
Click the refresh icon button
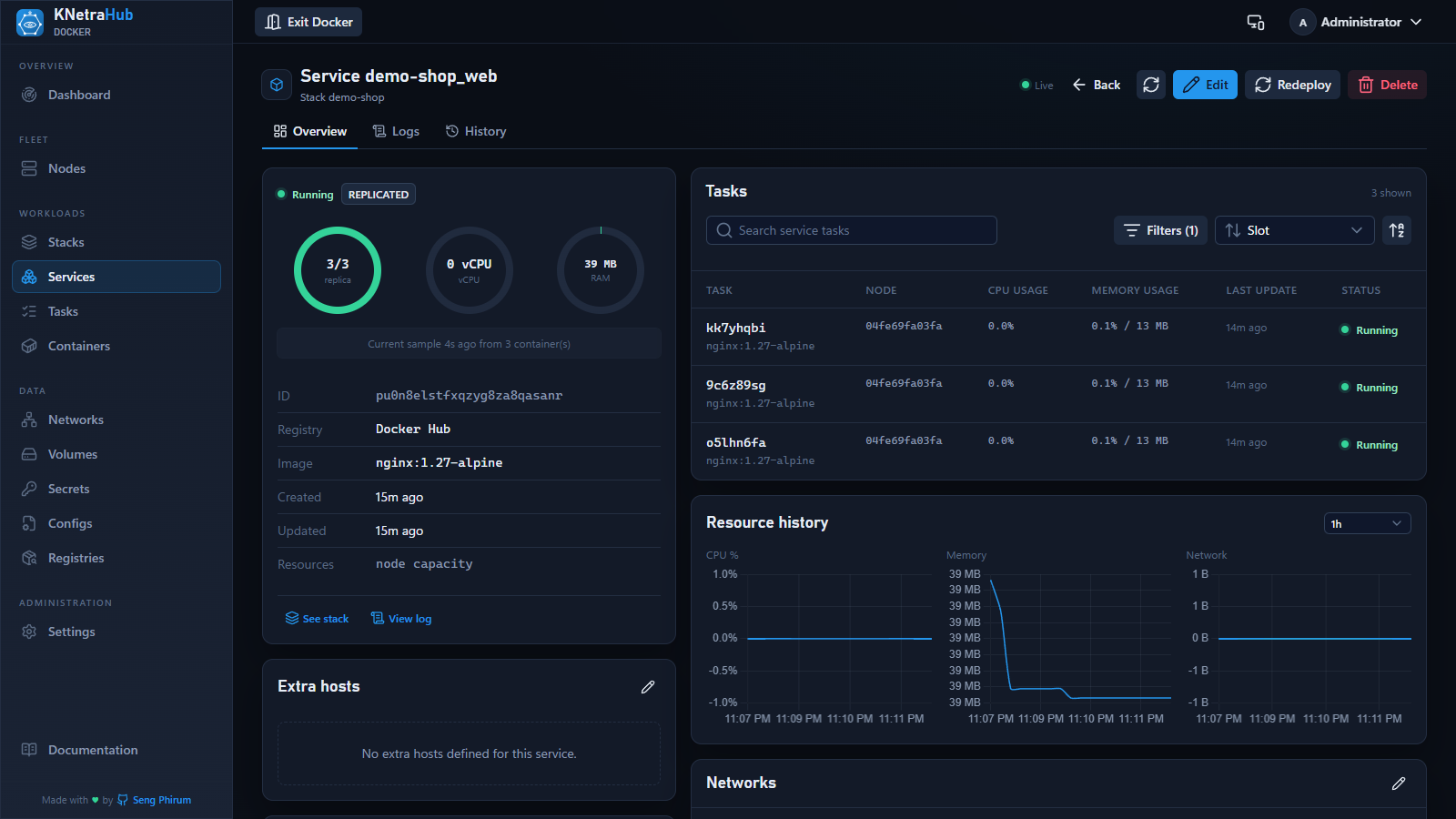pos(1151,85)
